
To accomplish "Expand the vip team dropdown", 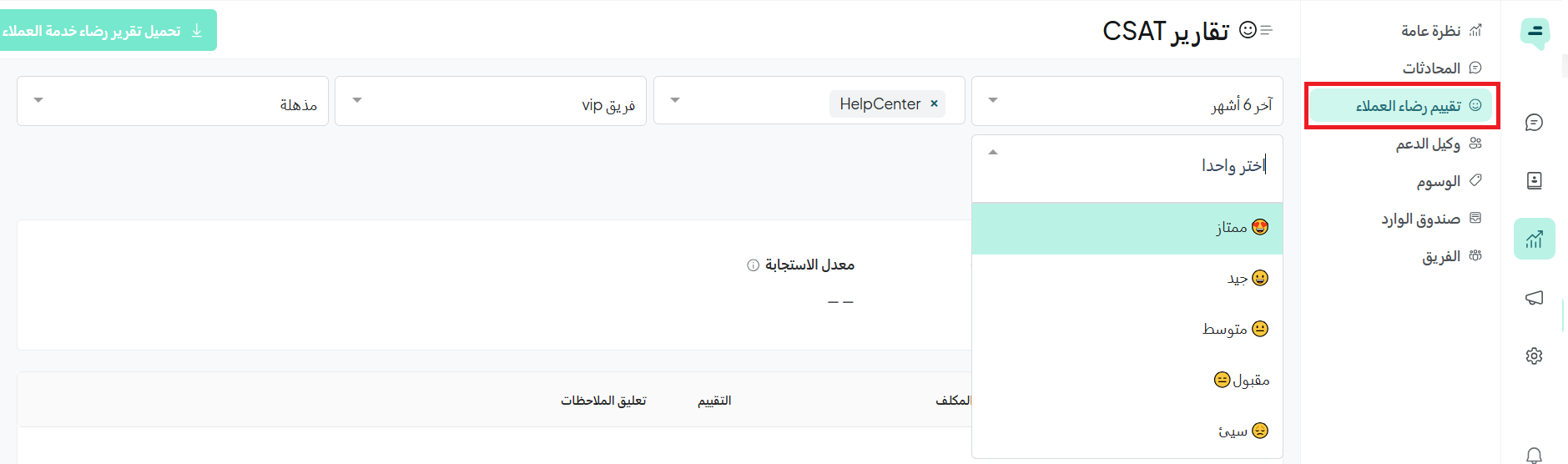I will coord(491,101).
